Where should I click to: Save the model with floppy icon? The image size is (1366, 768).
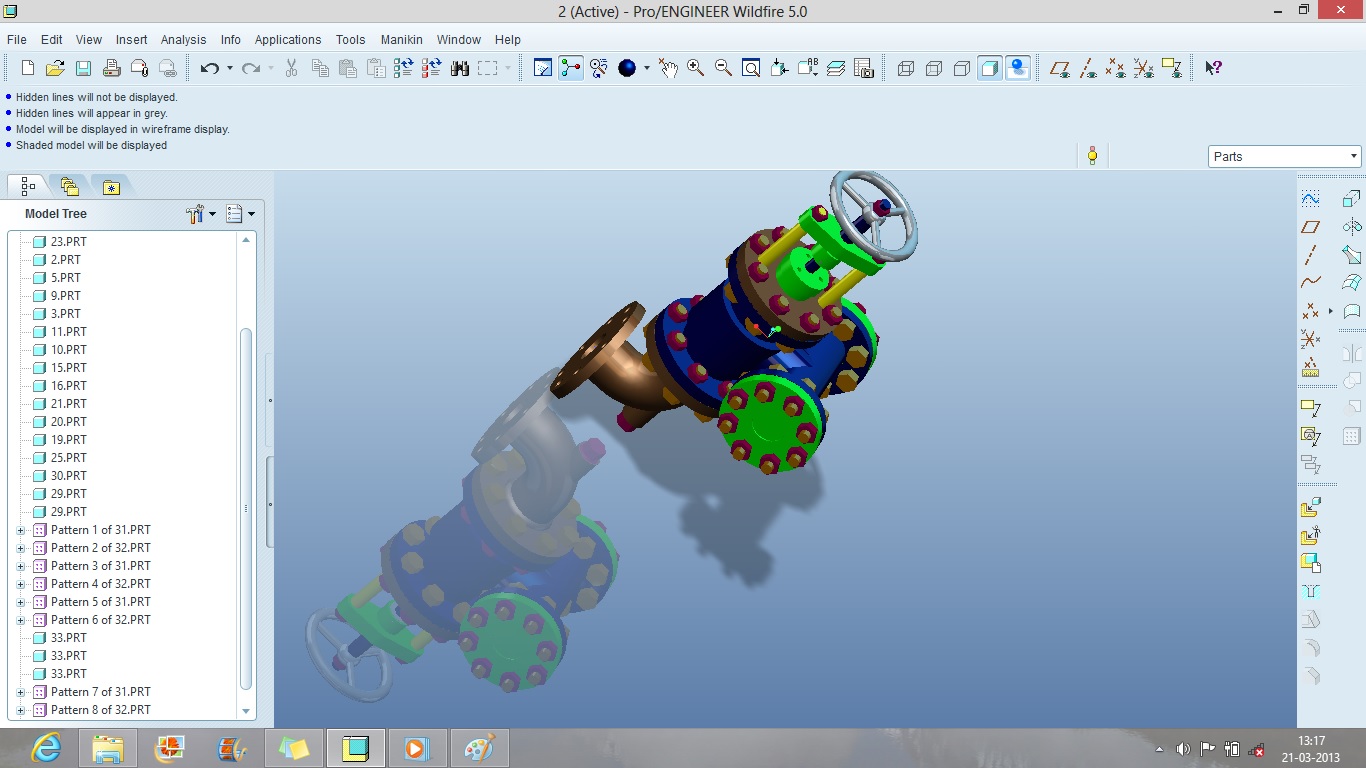point(84,68)
